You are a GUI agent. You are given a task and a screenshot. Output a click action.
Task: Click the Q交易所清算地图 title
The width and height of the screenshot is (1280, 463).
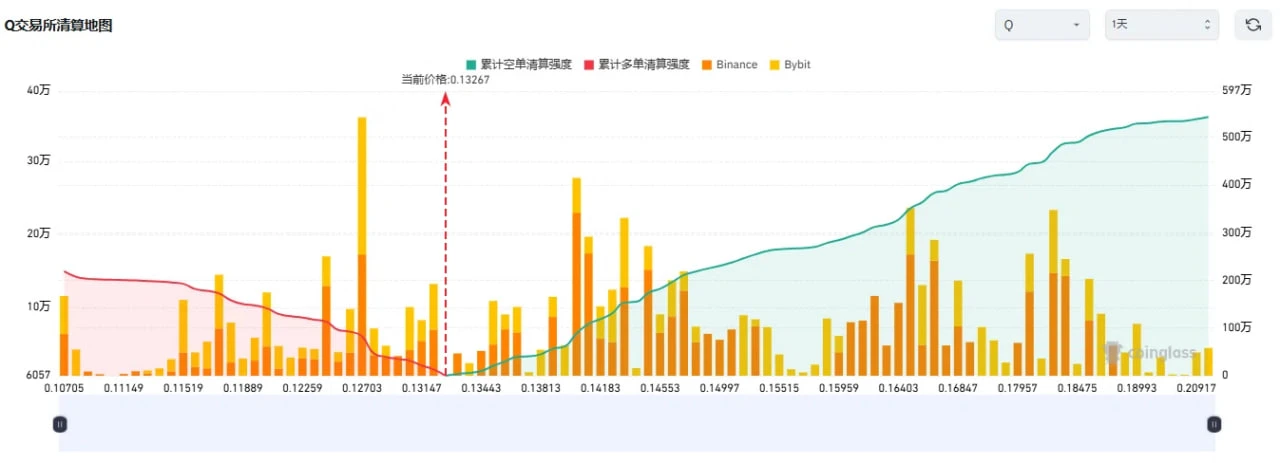pos(58,26)
